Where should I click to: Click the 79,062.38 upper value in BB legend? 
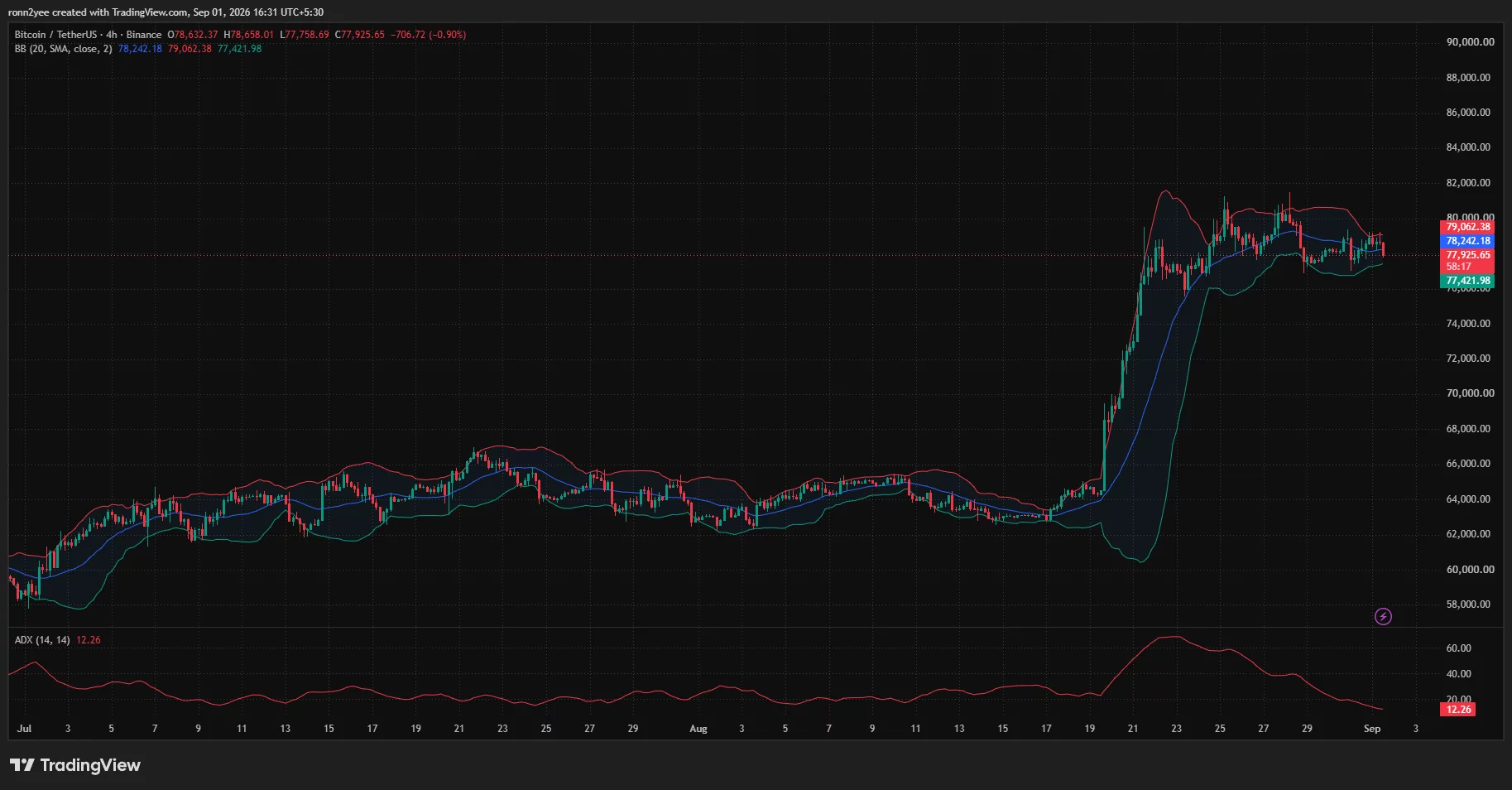(190, 49)
